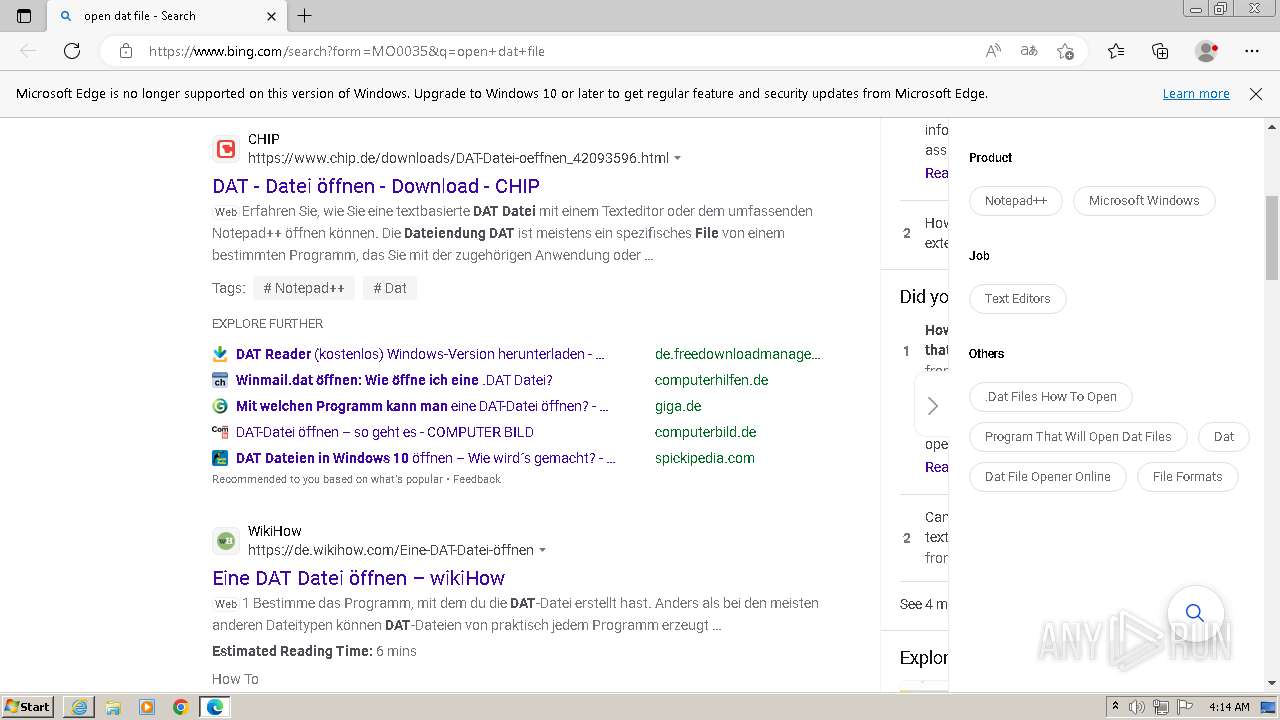Image resolution: width=1280 pixels, height=720 pixels.
Task: Select 'Dat File Opener Online' chip
Action: [x=1047, y=476]
